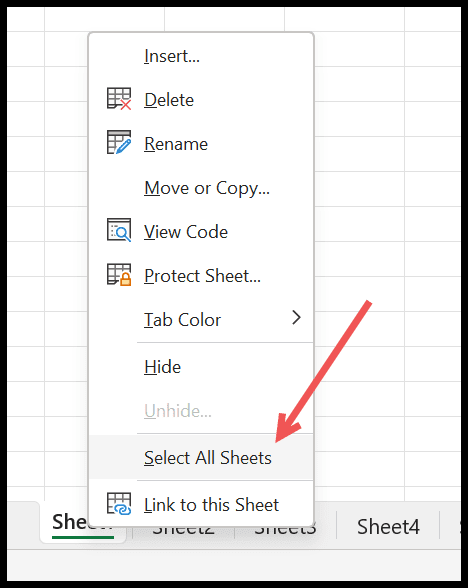Expand the Tab Color submenu arrow
This screenshot has height=588, width=468.
point(296,318)
